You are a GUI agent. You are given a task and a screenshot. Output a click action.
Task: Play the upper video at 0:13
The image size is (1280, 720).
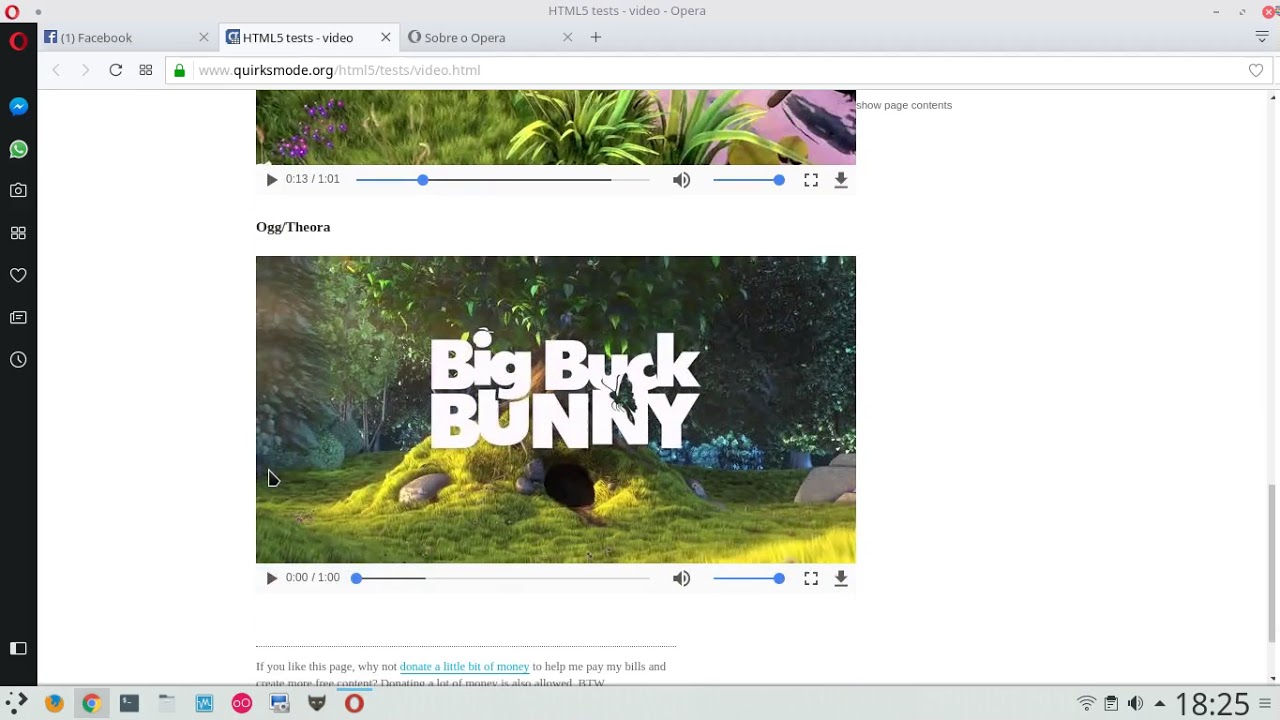[x=272, y=180]
